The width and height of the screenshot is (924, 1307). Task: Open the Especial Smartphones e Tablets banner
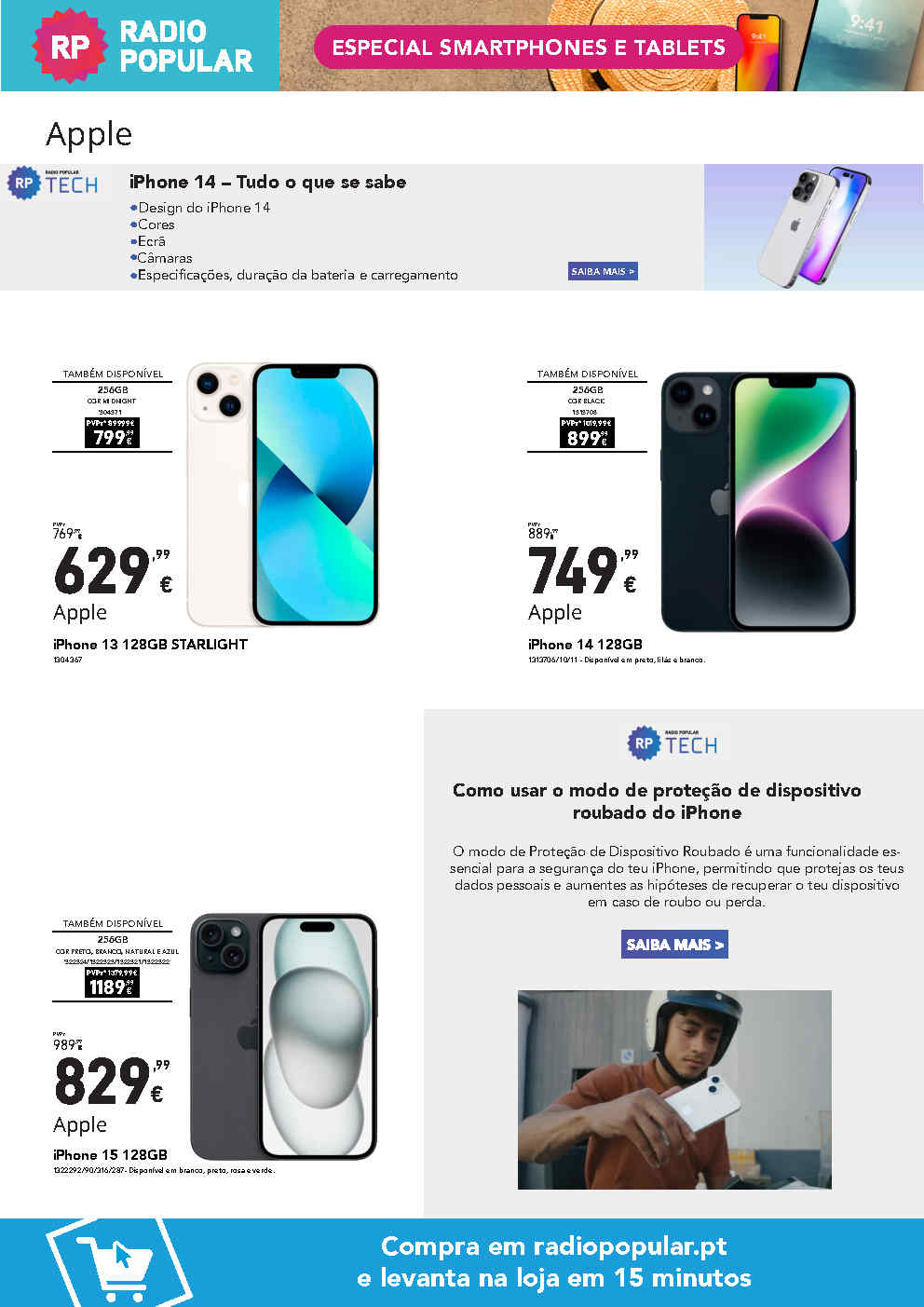point(528,48)
